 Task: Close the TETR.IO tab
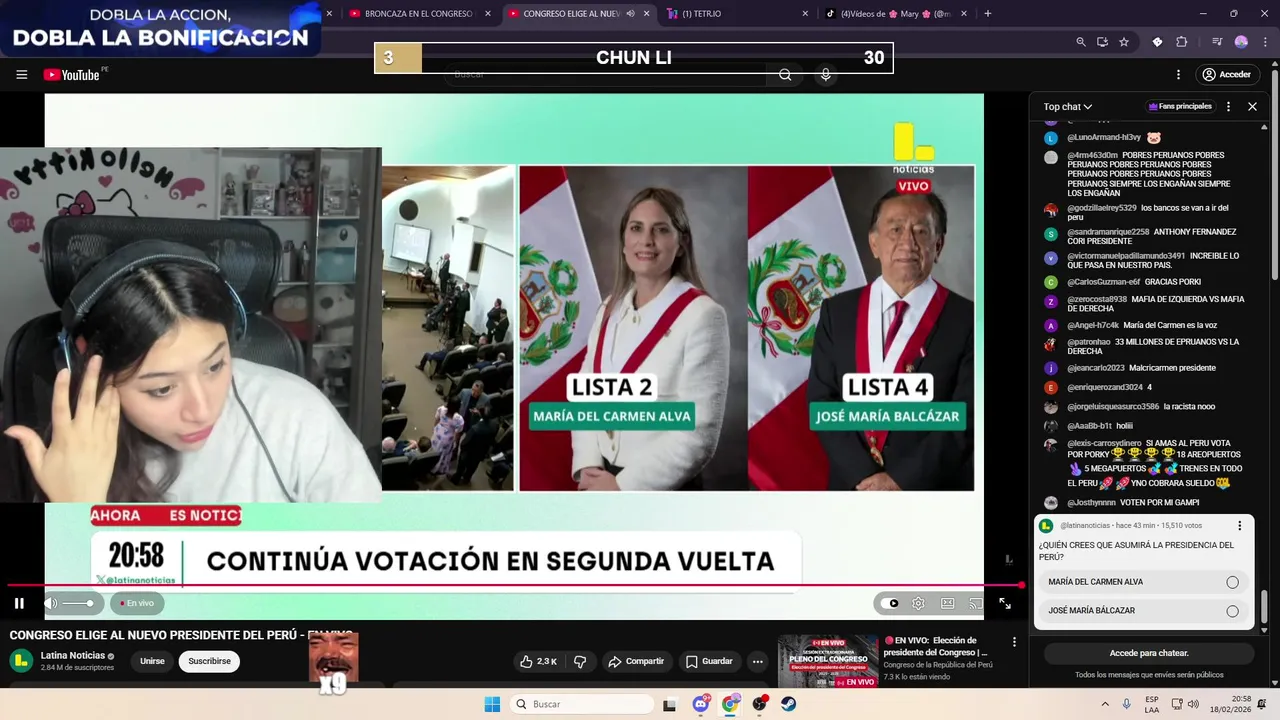tap(805, 14)
